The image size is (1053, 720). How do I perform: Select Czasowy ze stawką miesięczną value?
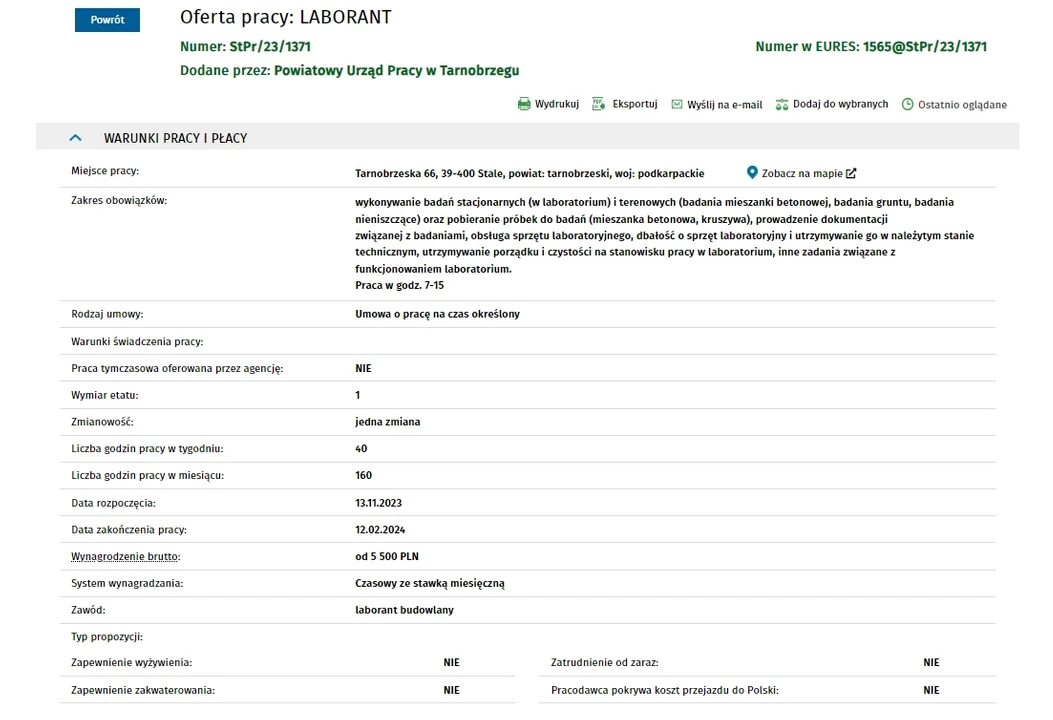[x=430, y=583]
